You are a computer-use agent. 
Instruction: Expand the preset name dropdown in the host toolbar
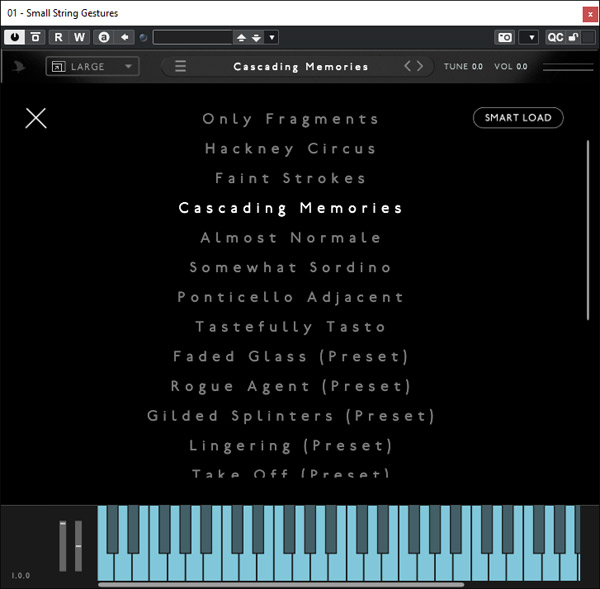tap(273, 37)
